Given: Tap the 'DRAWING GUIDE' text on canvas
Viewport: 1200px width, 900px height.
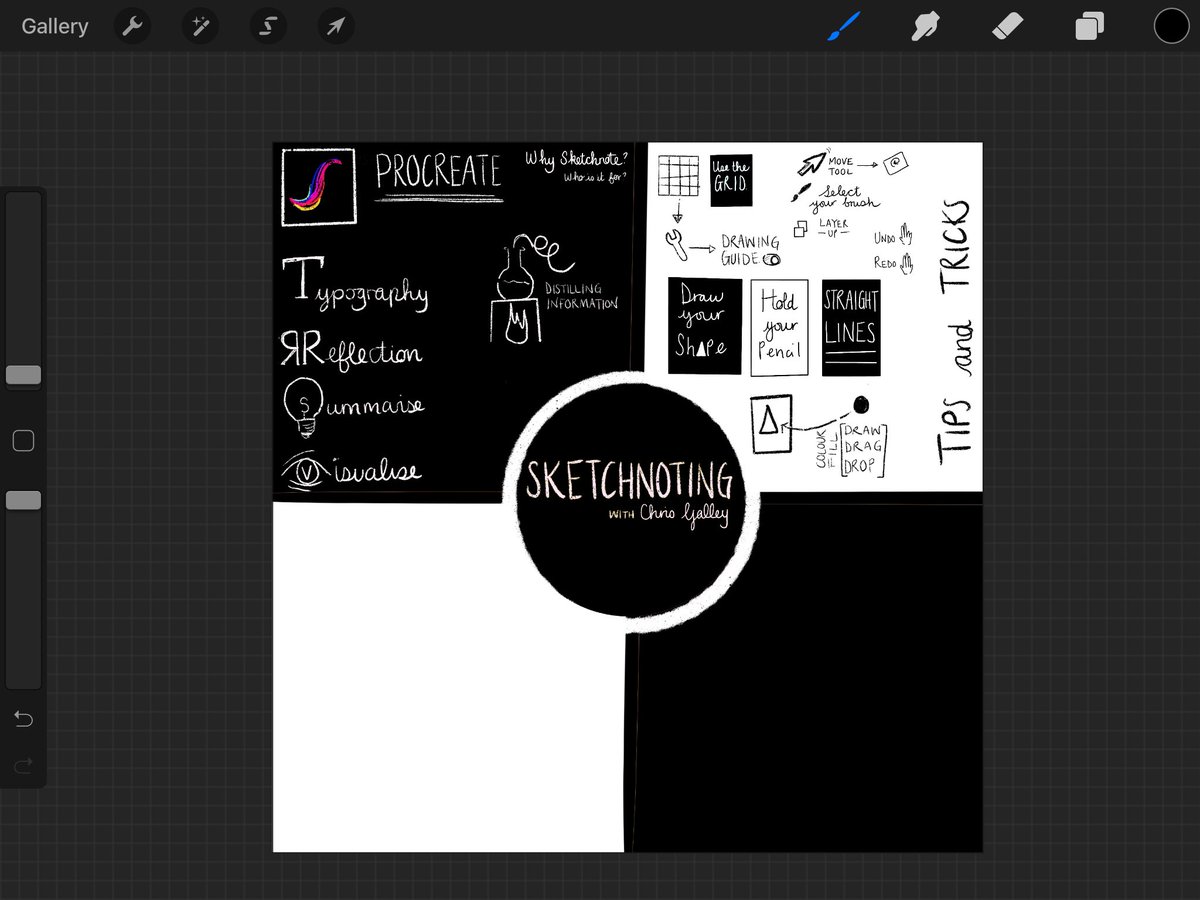Looking at the screenshot, I should point(750,250).
